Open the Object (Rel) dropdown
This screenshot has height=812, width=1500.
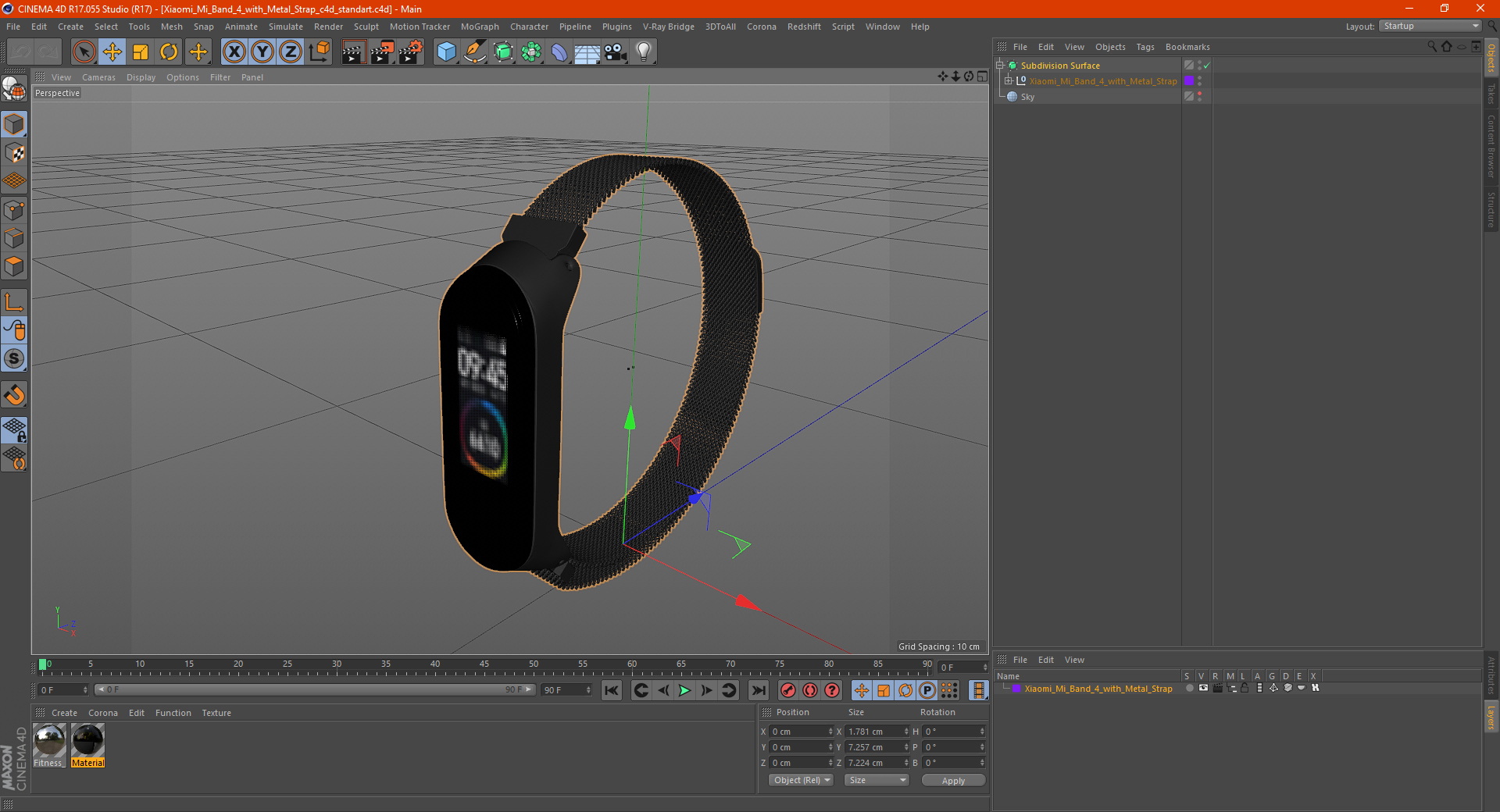[x=802, y=780]
